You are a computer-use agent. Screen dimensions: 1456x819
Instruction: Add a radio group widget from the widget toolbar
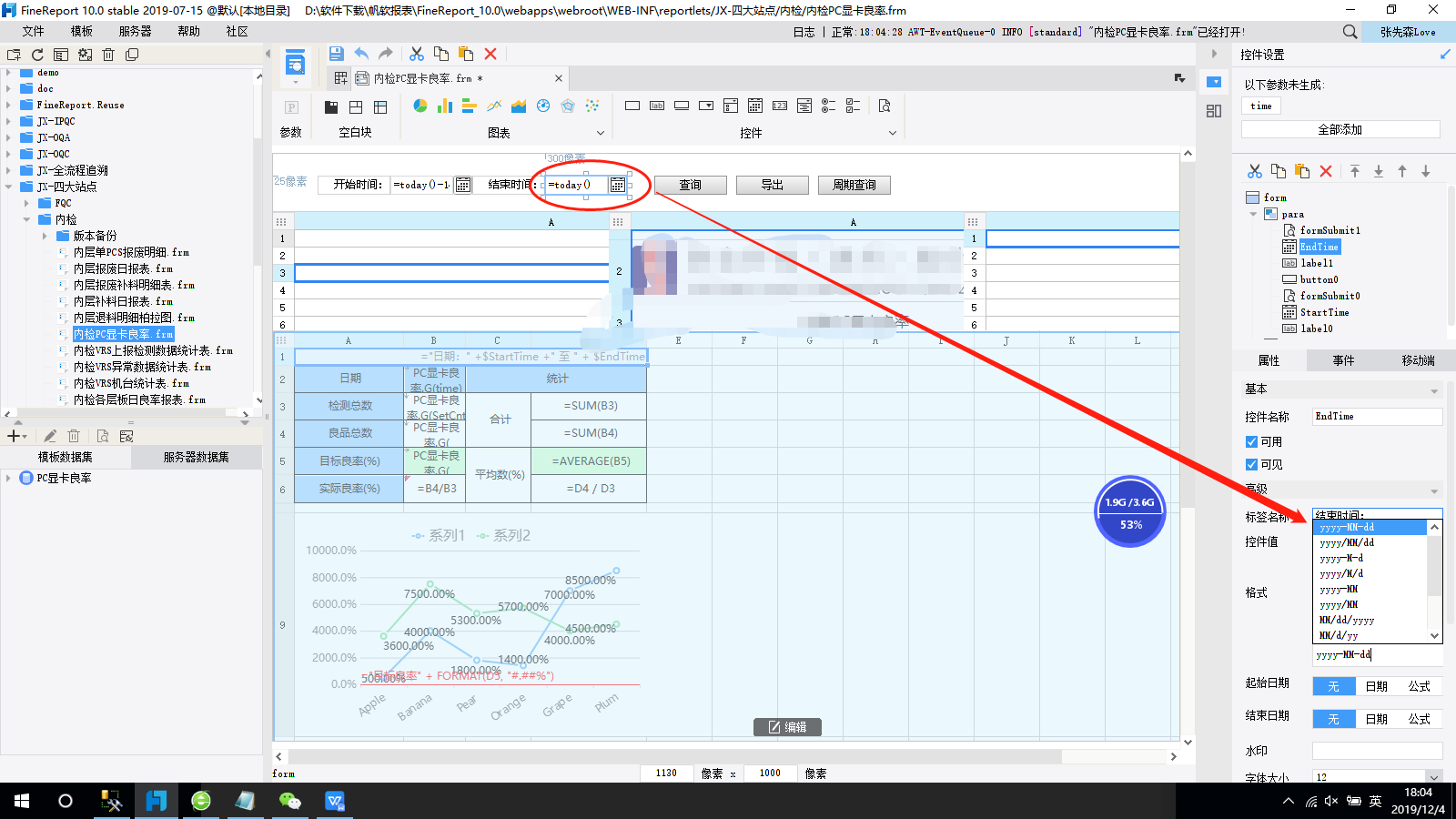click(x=829, y=106)
